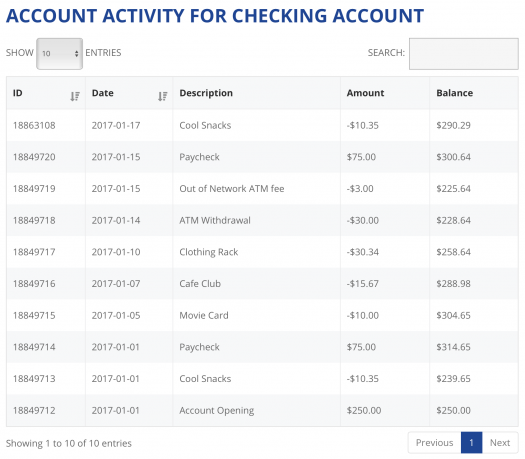Viewport: 525px width, 459px height.
Task: Click the $300.64 balance cell
Action: (453, 157)
